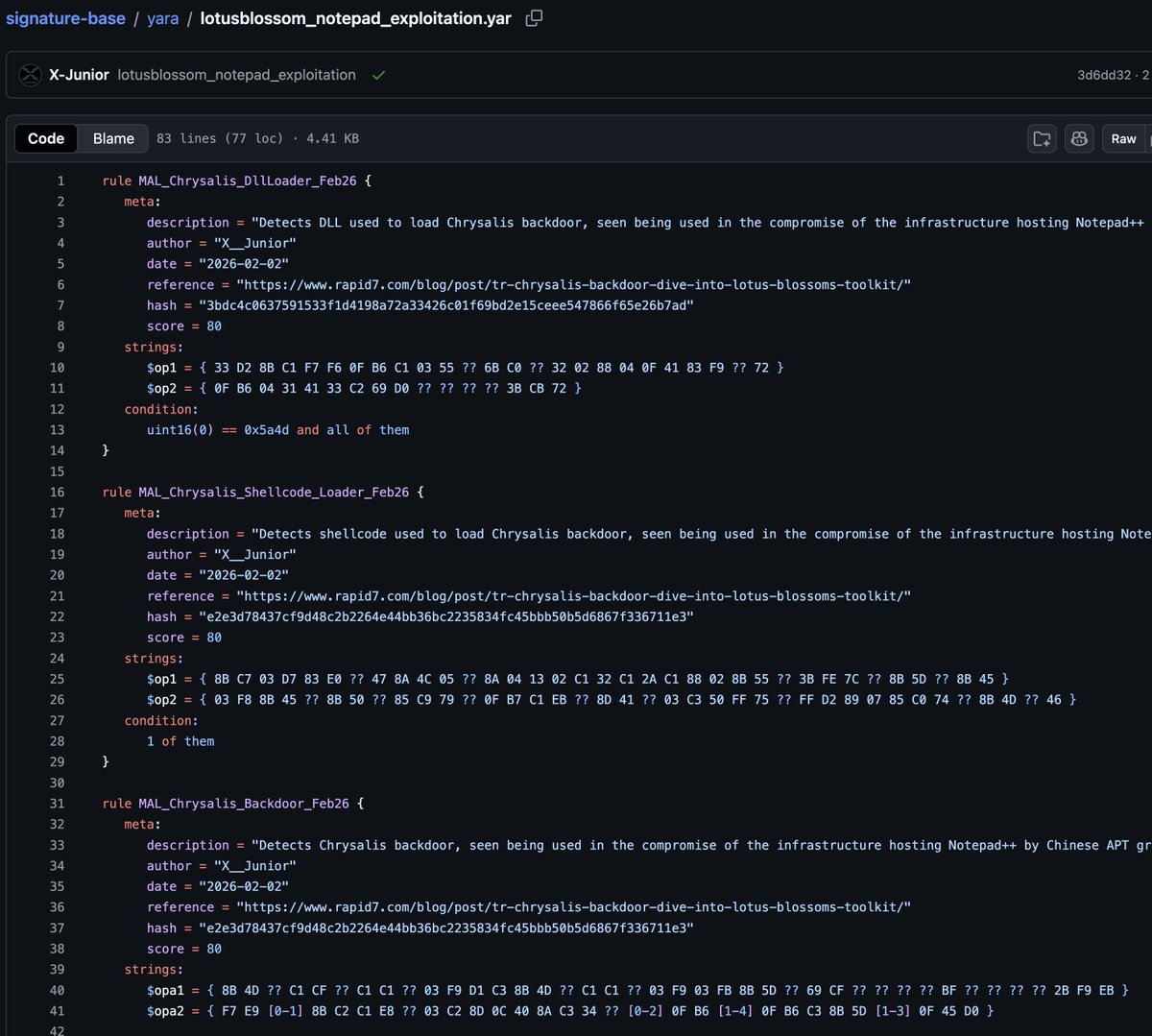Viewport: 1152px width, 1036px height.
Task: Click filename lotusblossom_notepad_exploitation.yar in breadcrumb
Action: (355, 18)
